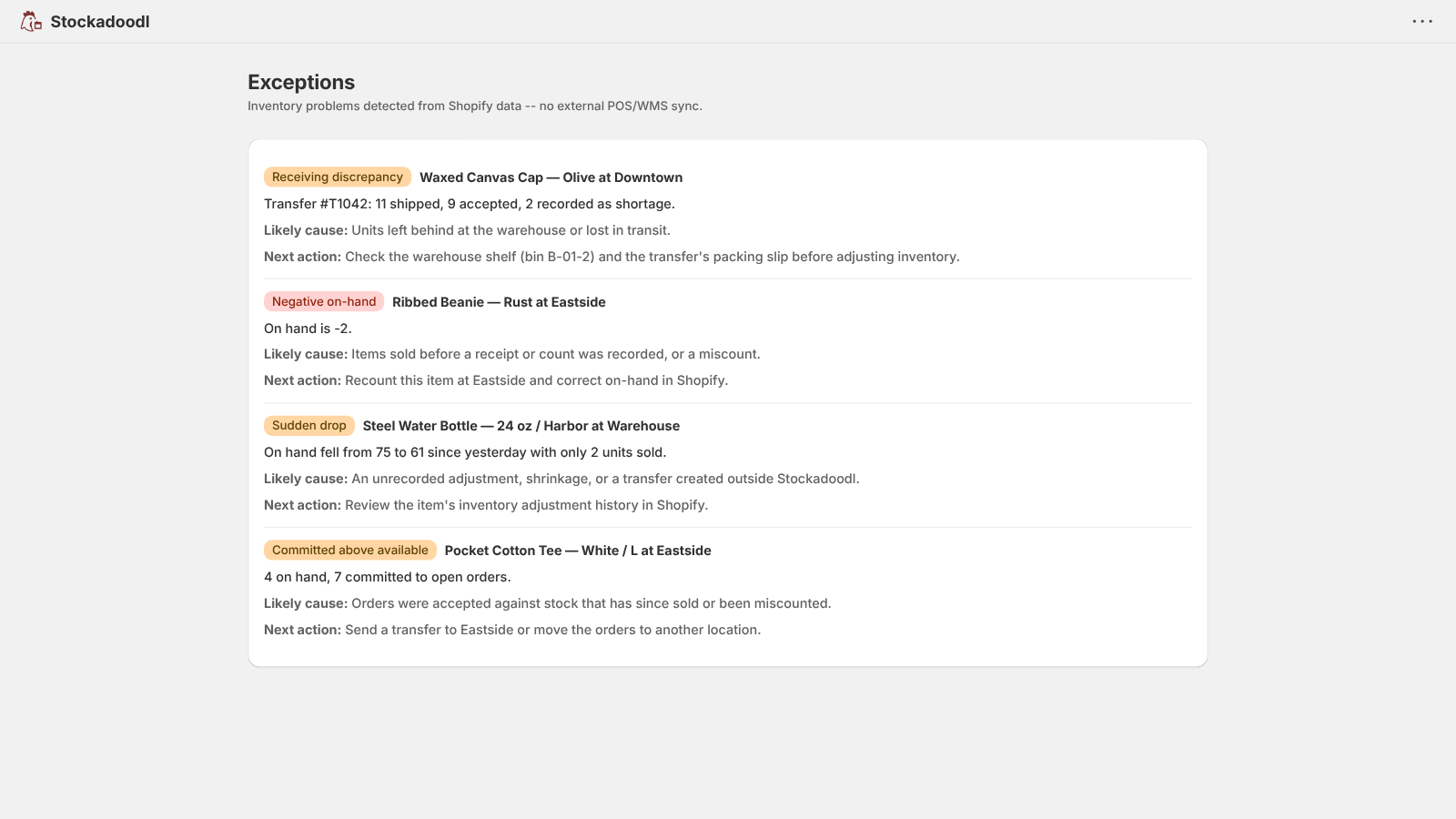Screen dimensions: 1456x819
Task: Click likely cause about orders accepted against stock
Action: pos(548,603)
